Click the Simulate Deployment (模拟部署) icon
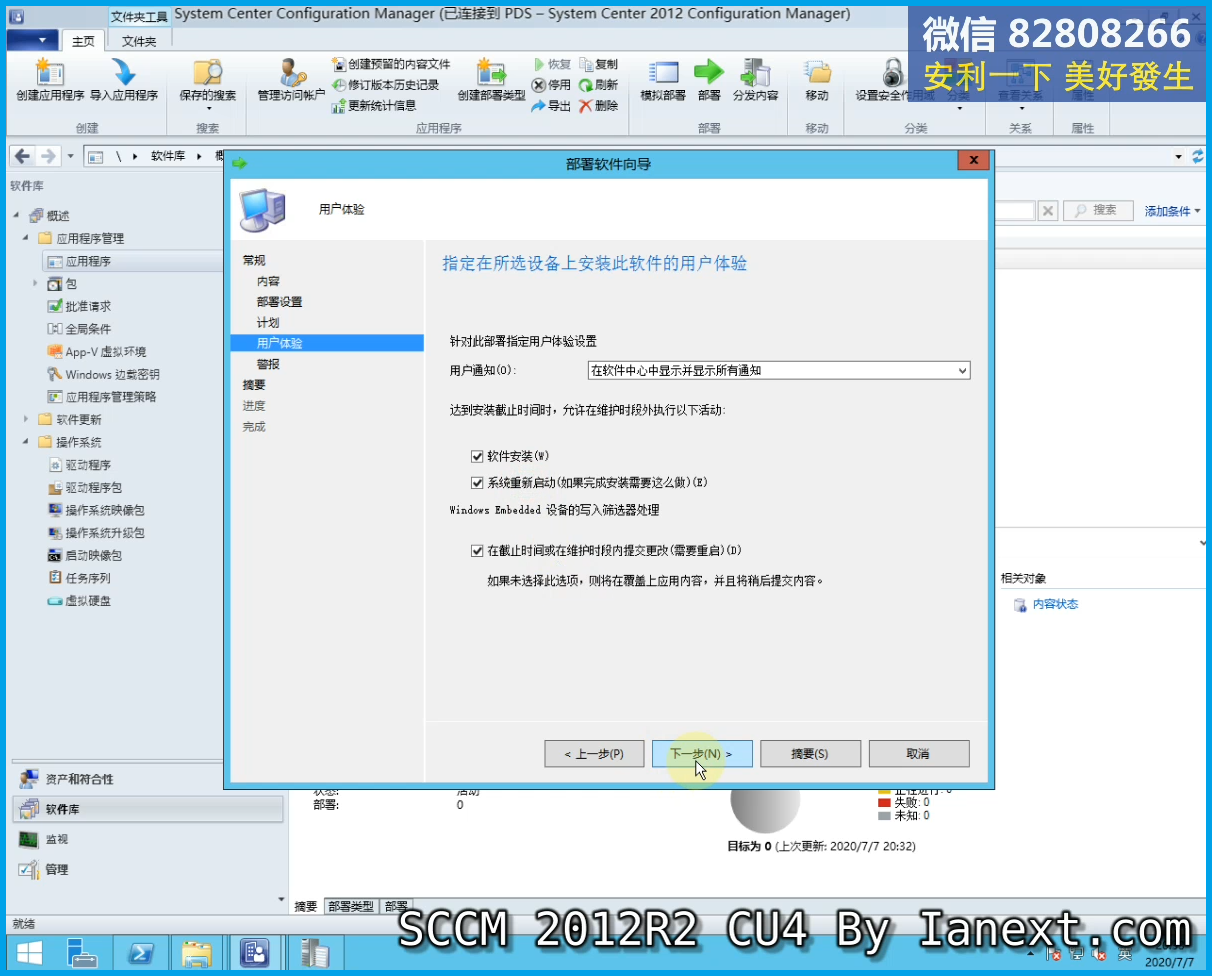Screen dimensions: 1212x976 click(663, 80)
